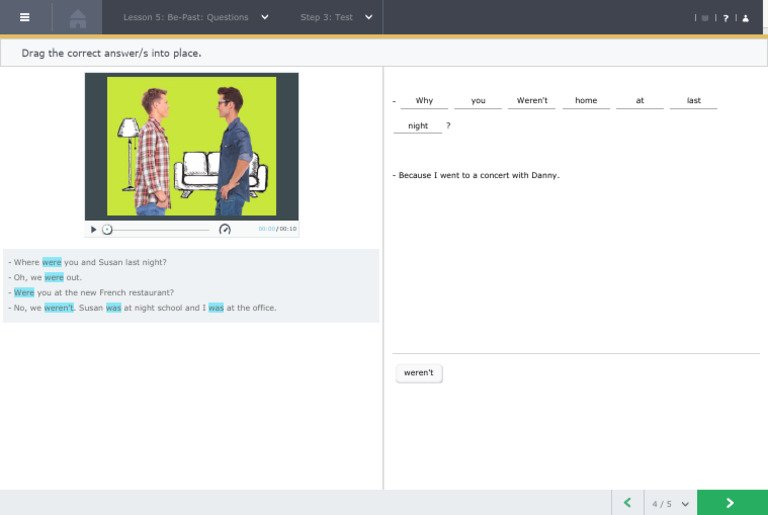Click the grayed-out icon left of help
768x515 pixels.
(x=705, y=18)
